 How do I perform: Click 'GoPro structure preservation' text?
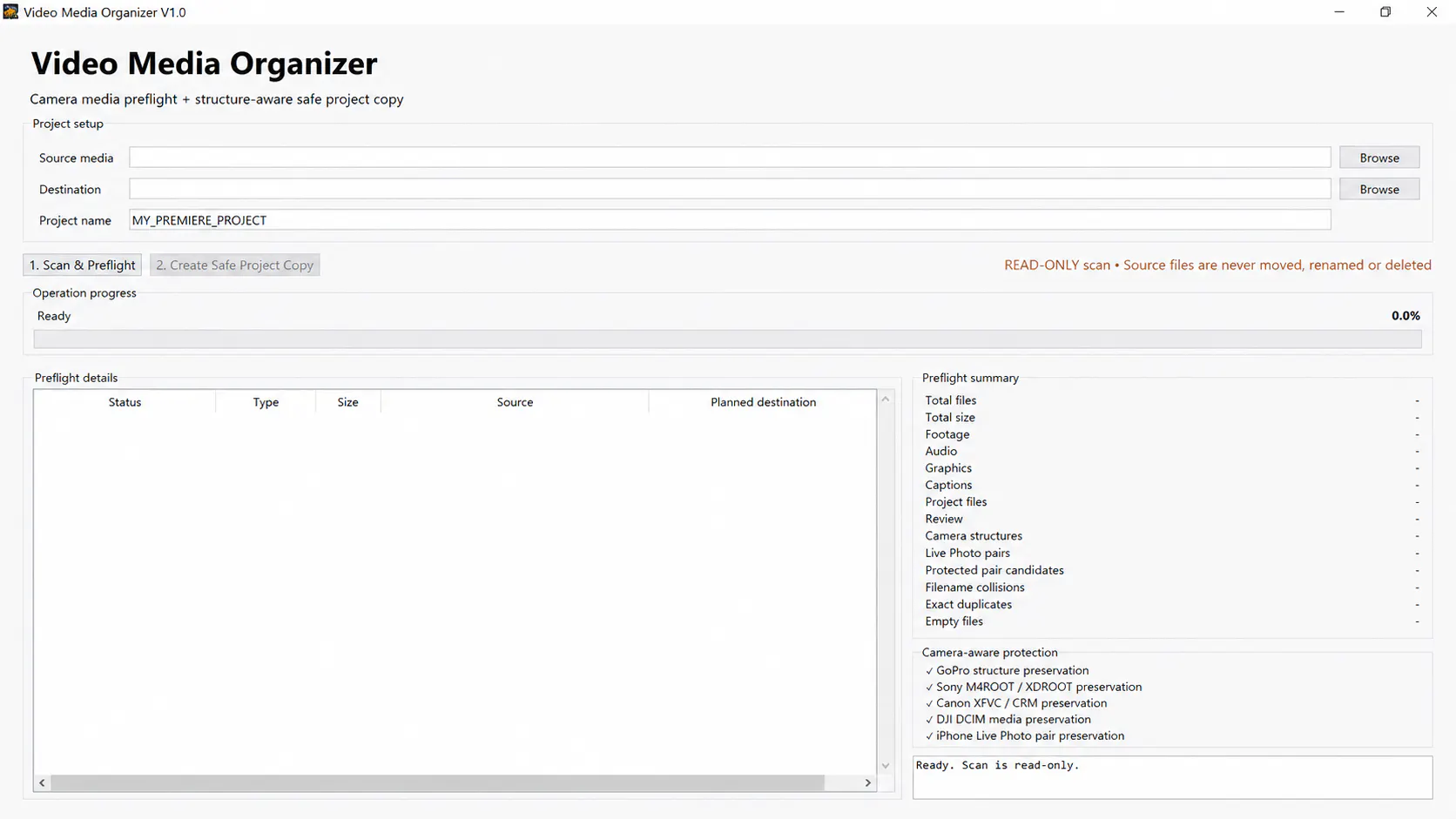pyautogui.click(x=1012, y=670)
